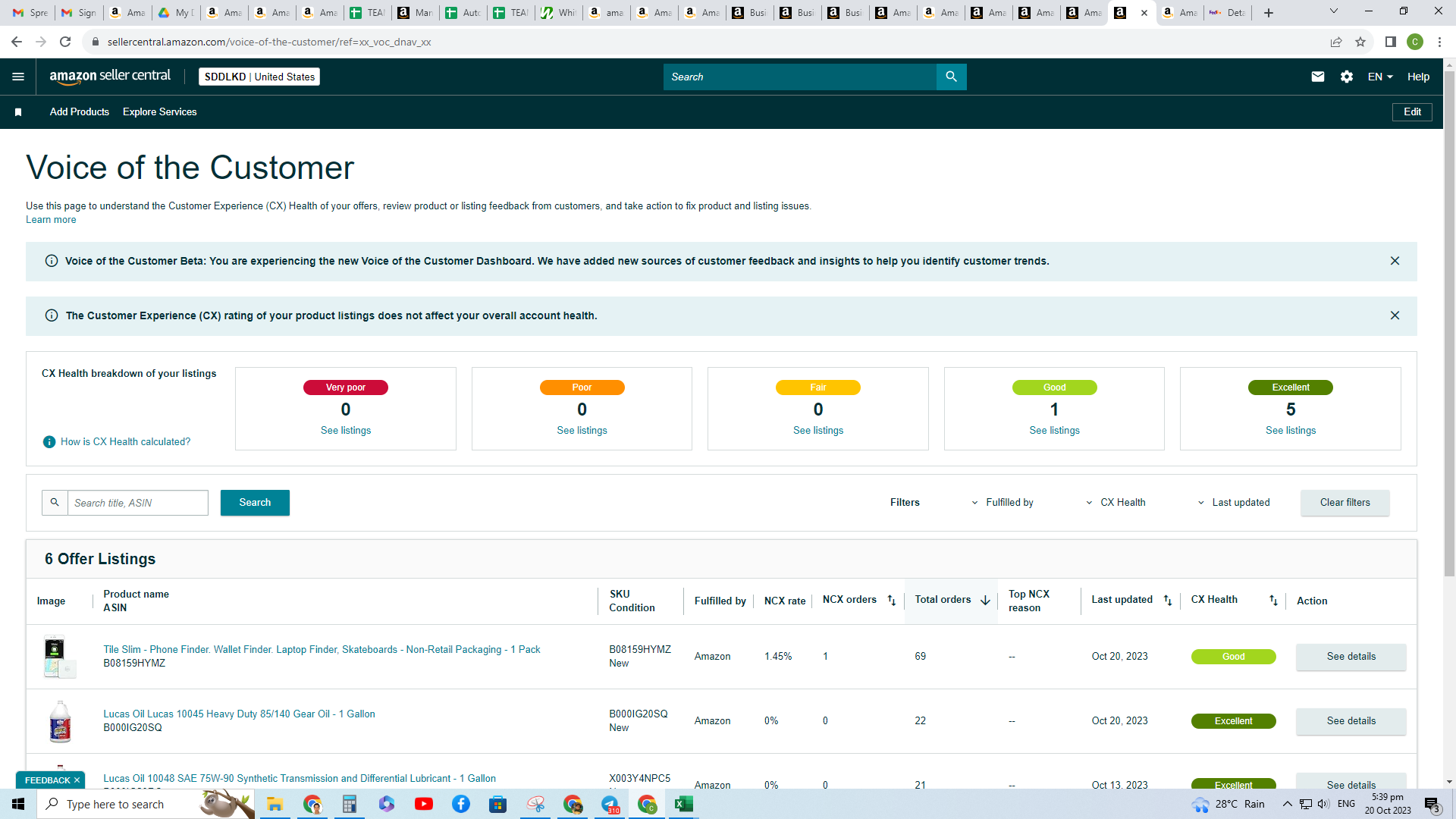The height and width of the screenshot is (819, 1456).
Task: Click the Amazon Seller Central logo
Action: [x=110, y=77]
